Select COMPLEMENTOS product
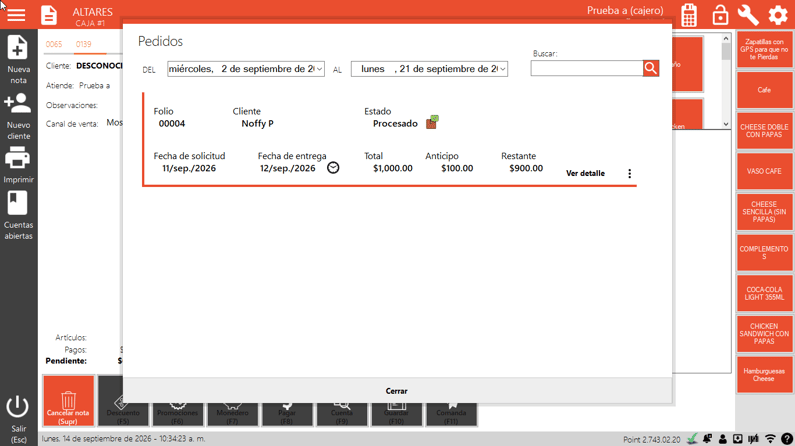Image resolution: width=795 pixels, height=446 pixels. [764, 252]
